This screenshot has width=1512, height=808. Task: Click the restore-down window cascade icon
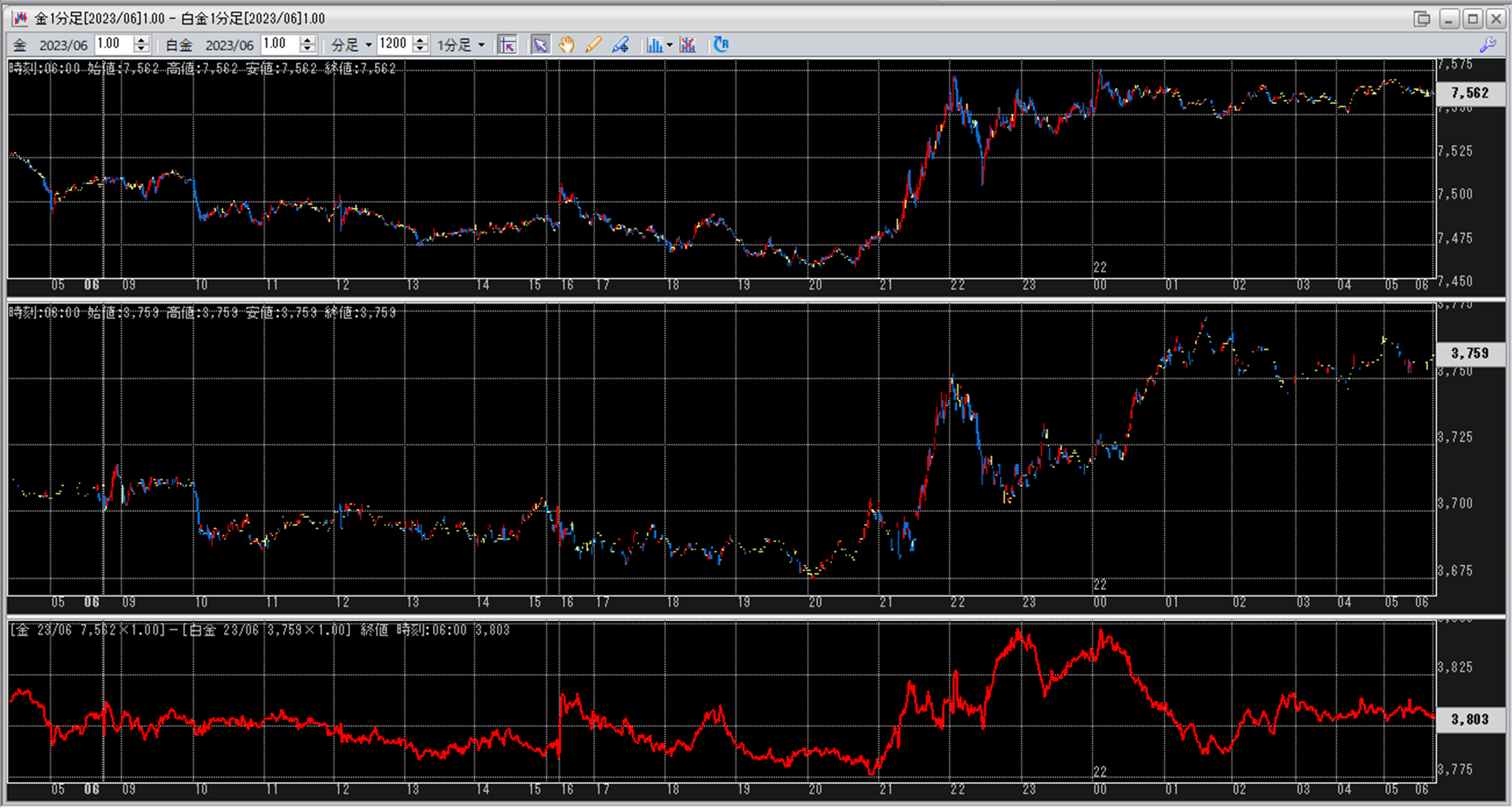coord(1421,19)
